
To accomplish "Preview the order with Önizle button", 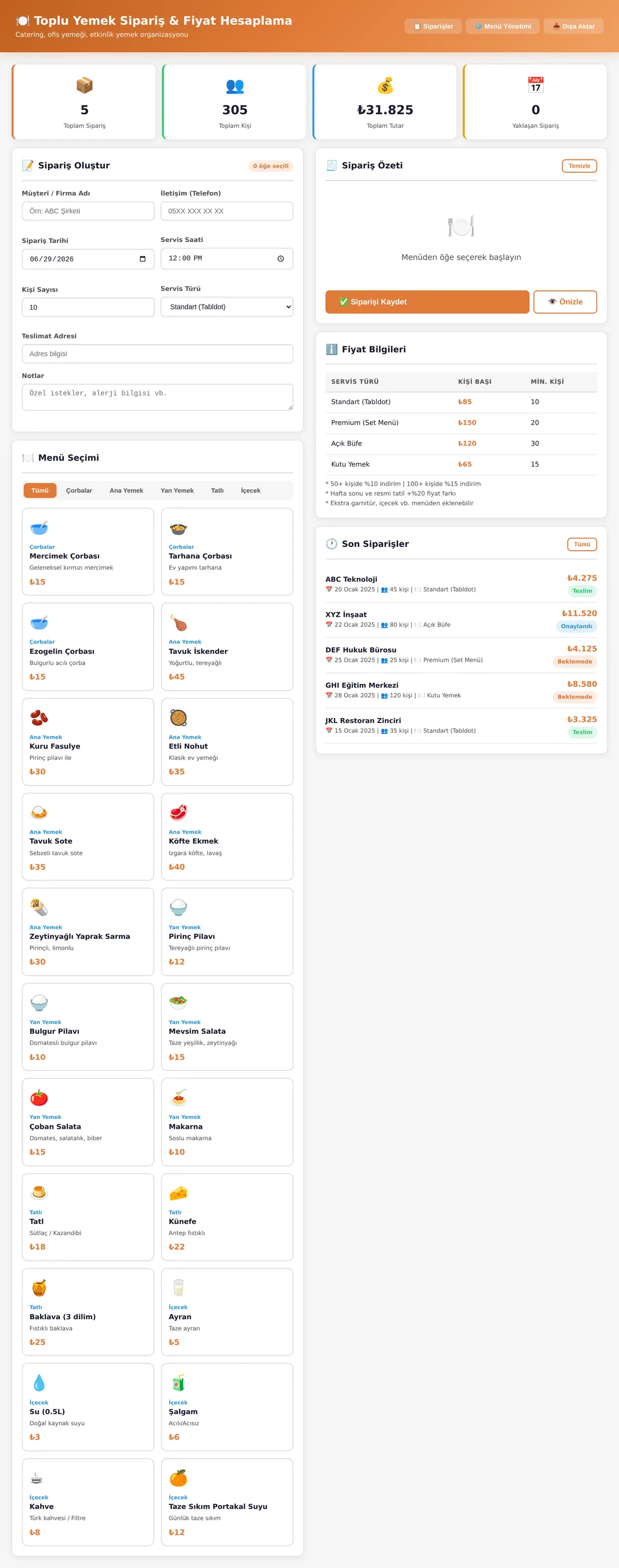I will 565,302.
